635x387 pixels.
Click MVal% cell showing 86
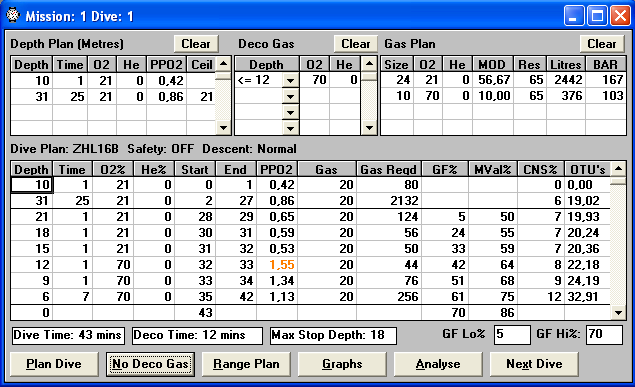[x=493, y=313]
